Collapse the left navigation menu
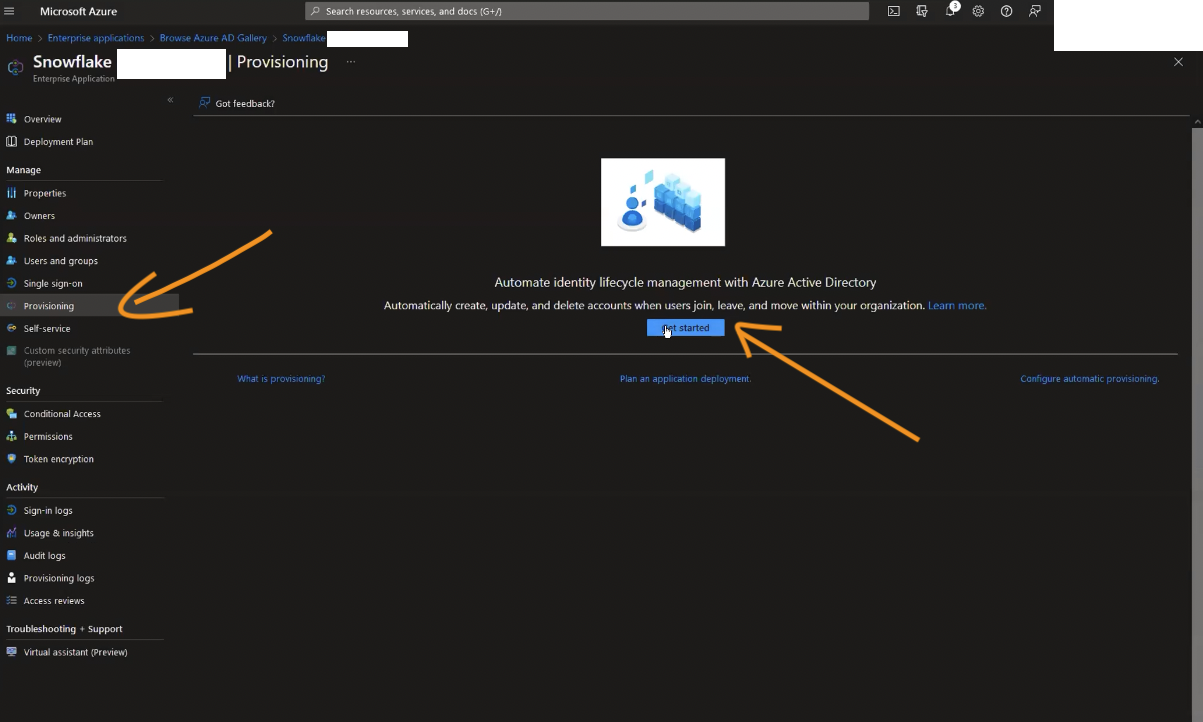The image size is (1203, 722). (x=170, y=100)
